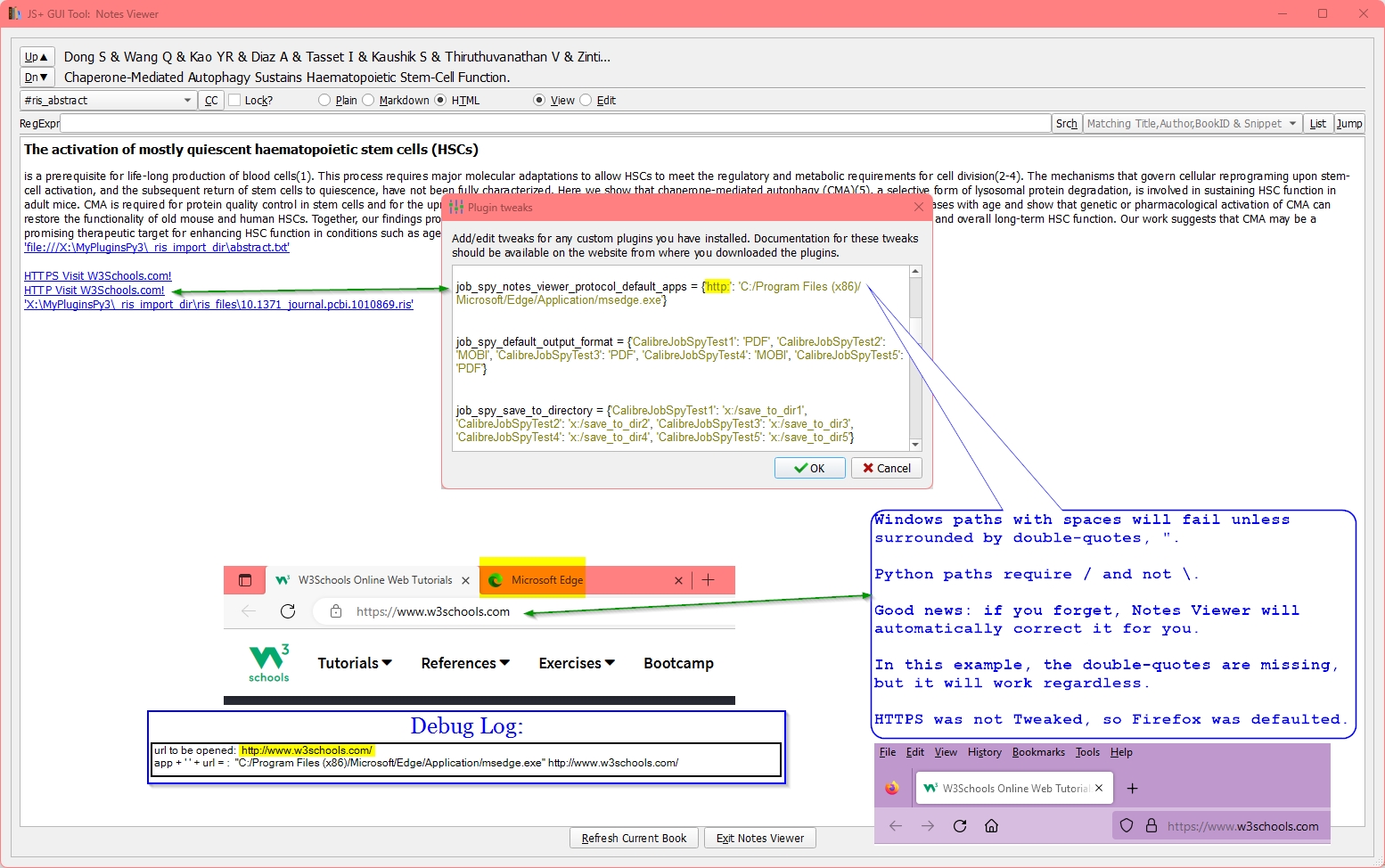Click the Jump button
1385x868 pixels.
1349,123
